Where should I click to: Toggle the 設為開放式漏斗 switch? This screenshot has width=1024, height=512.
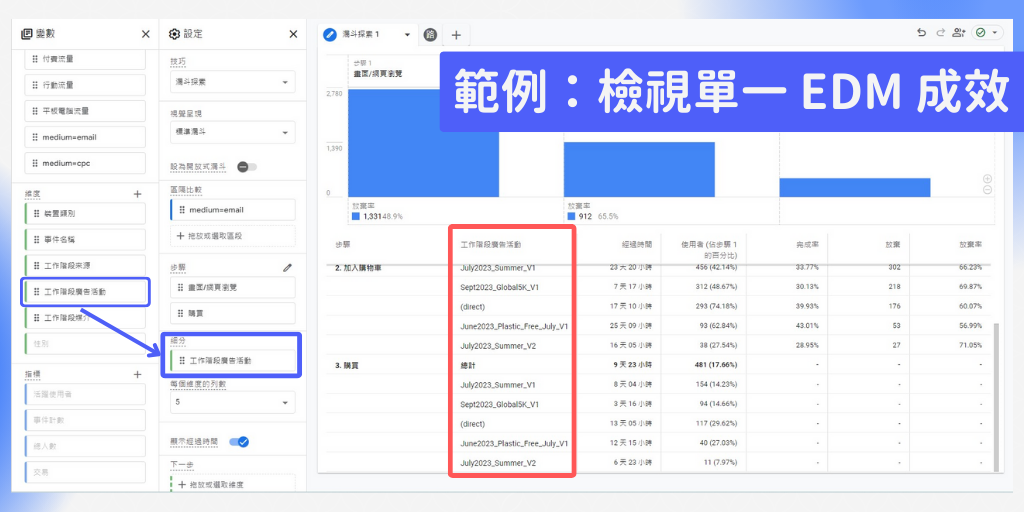[247, 167]
